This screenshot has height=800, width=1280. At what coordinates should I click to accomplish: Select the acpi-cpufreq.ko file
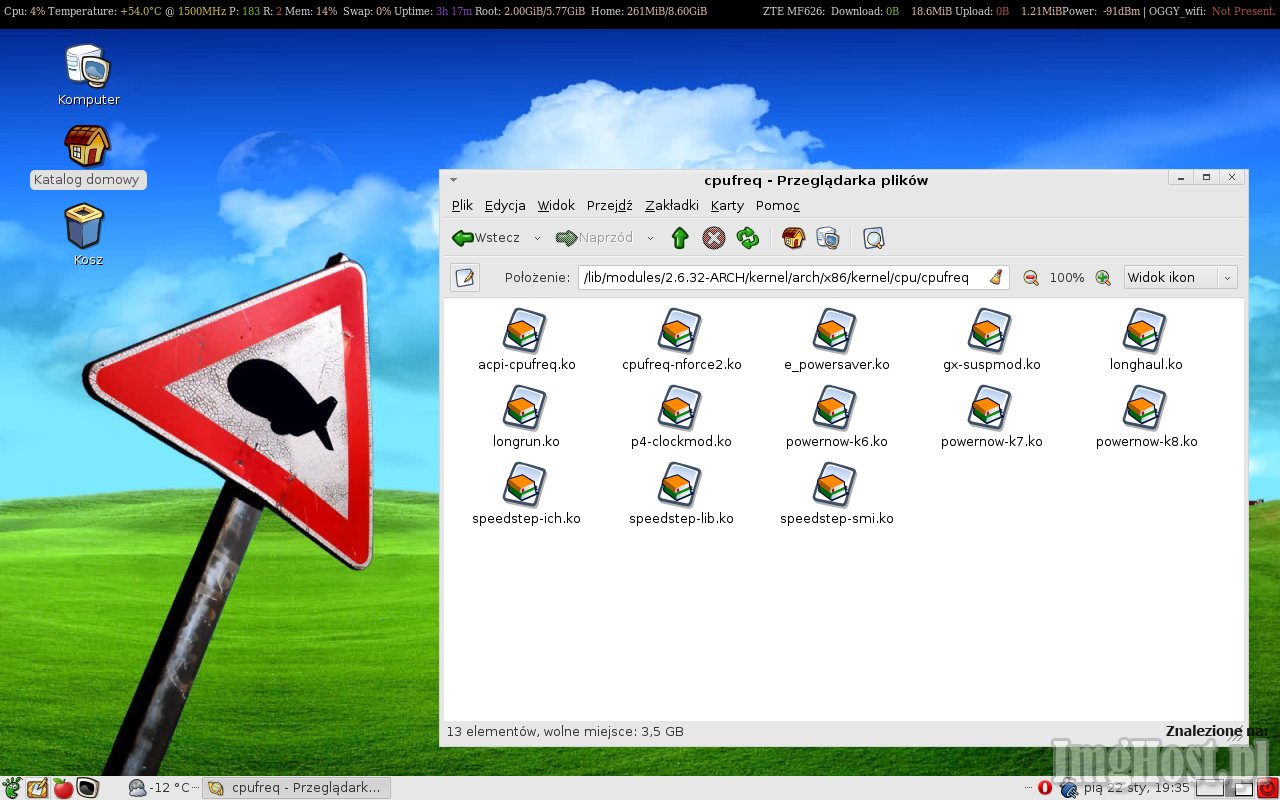tap(526, 341)
